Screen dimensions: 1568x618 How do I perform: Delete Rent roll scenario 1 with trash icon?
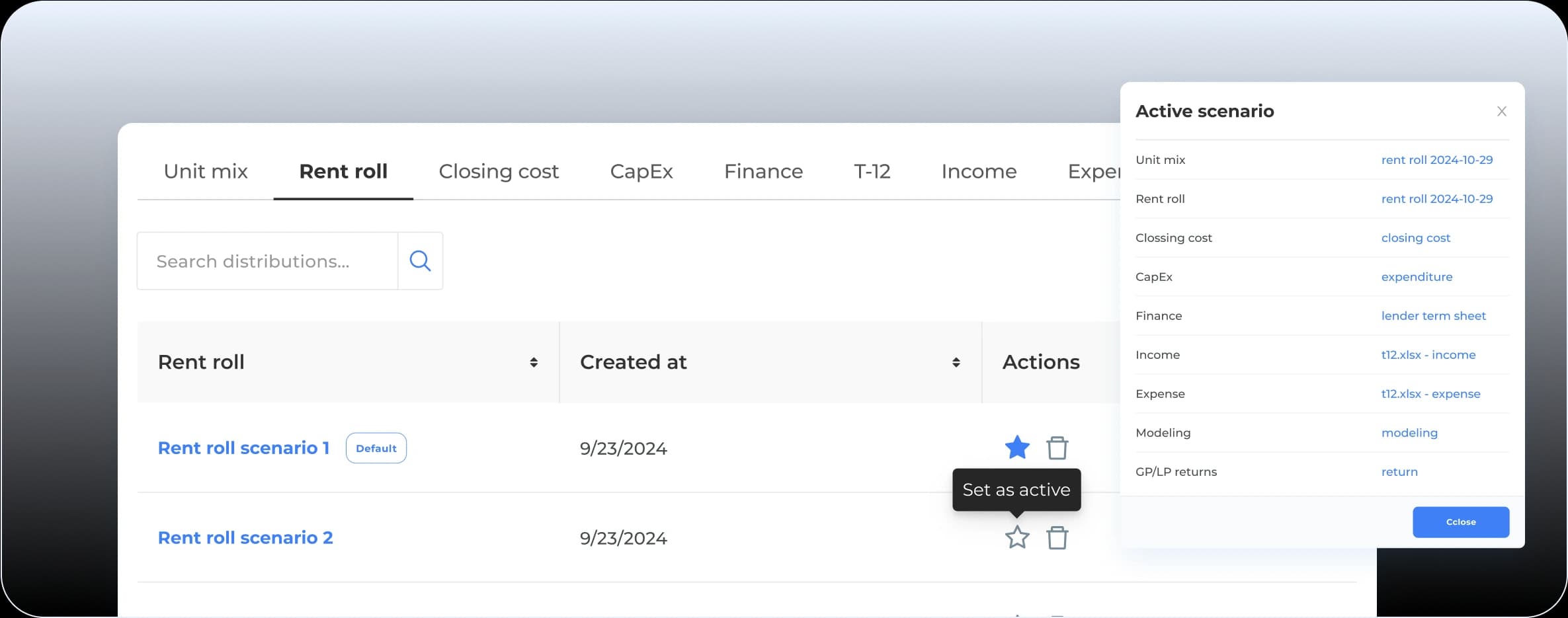[1057, 447]
